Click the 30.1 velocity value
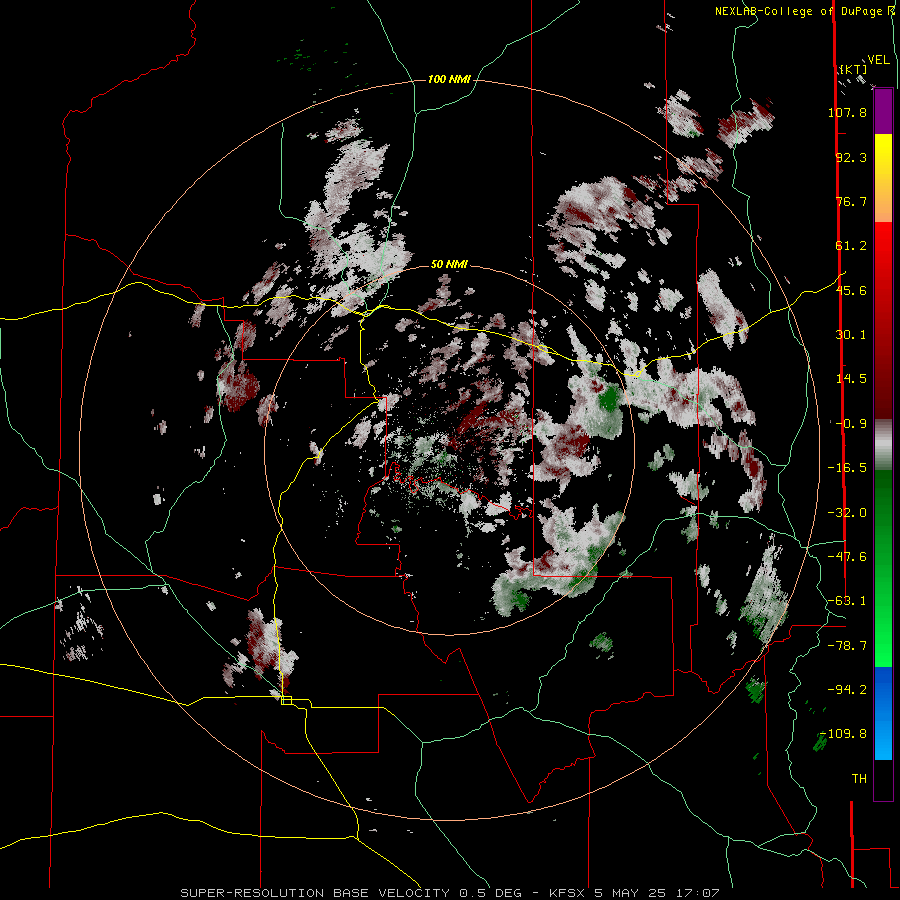Screen dimensions: 900x900 coord(851,335)
